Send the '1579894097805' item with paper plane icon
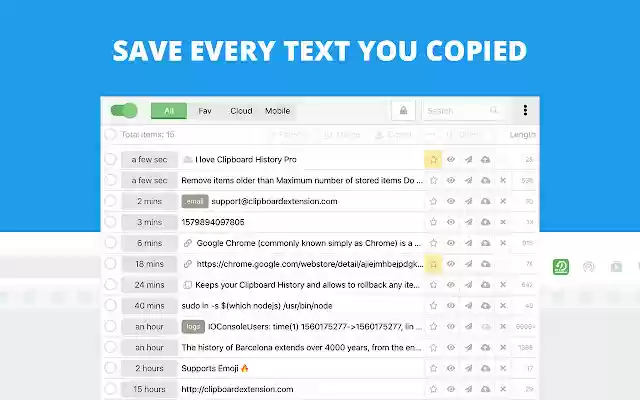 [468, 222]
